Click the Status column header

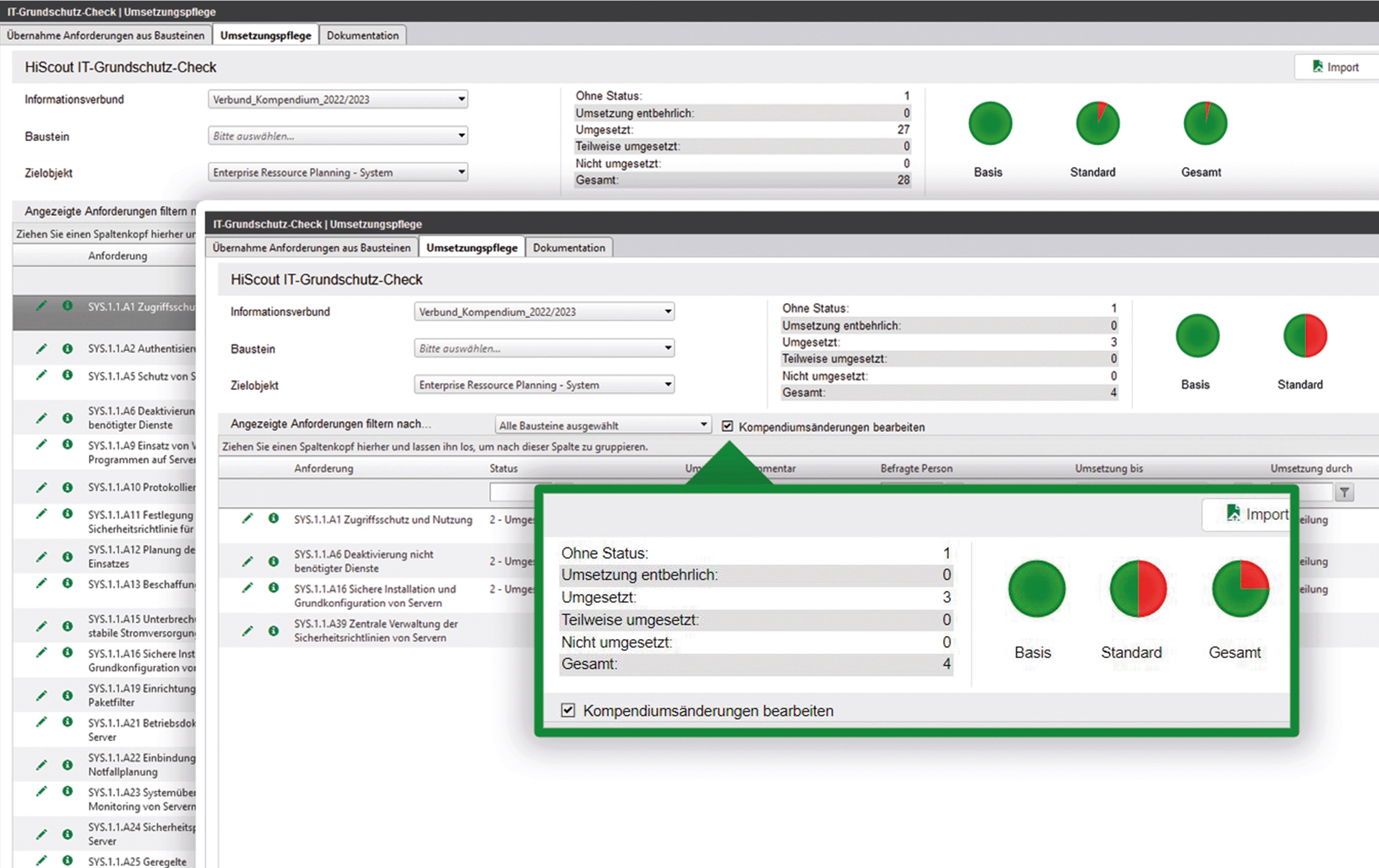pyautogui.click(x=504, y=468)
